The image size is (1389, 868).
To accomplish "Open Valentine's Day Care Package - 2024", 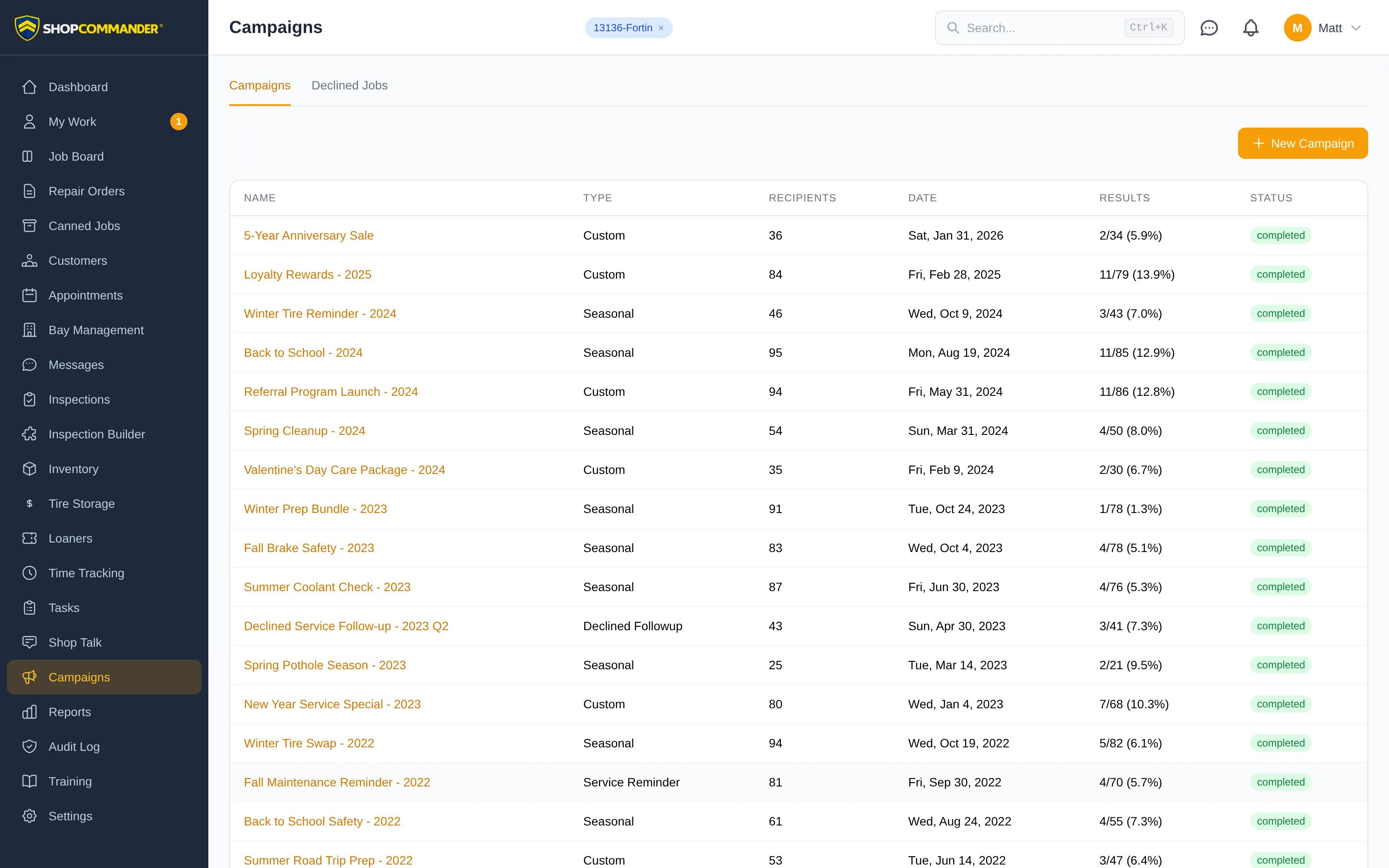I will pos(344,470).
